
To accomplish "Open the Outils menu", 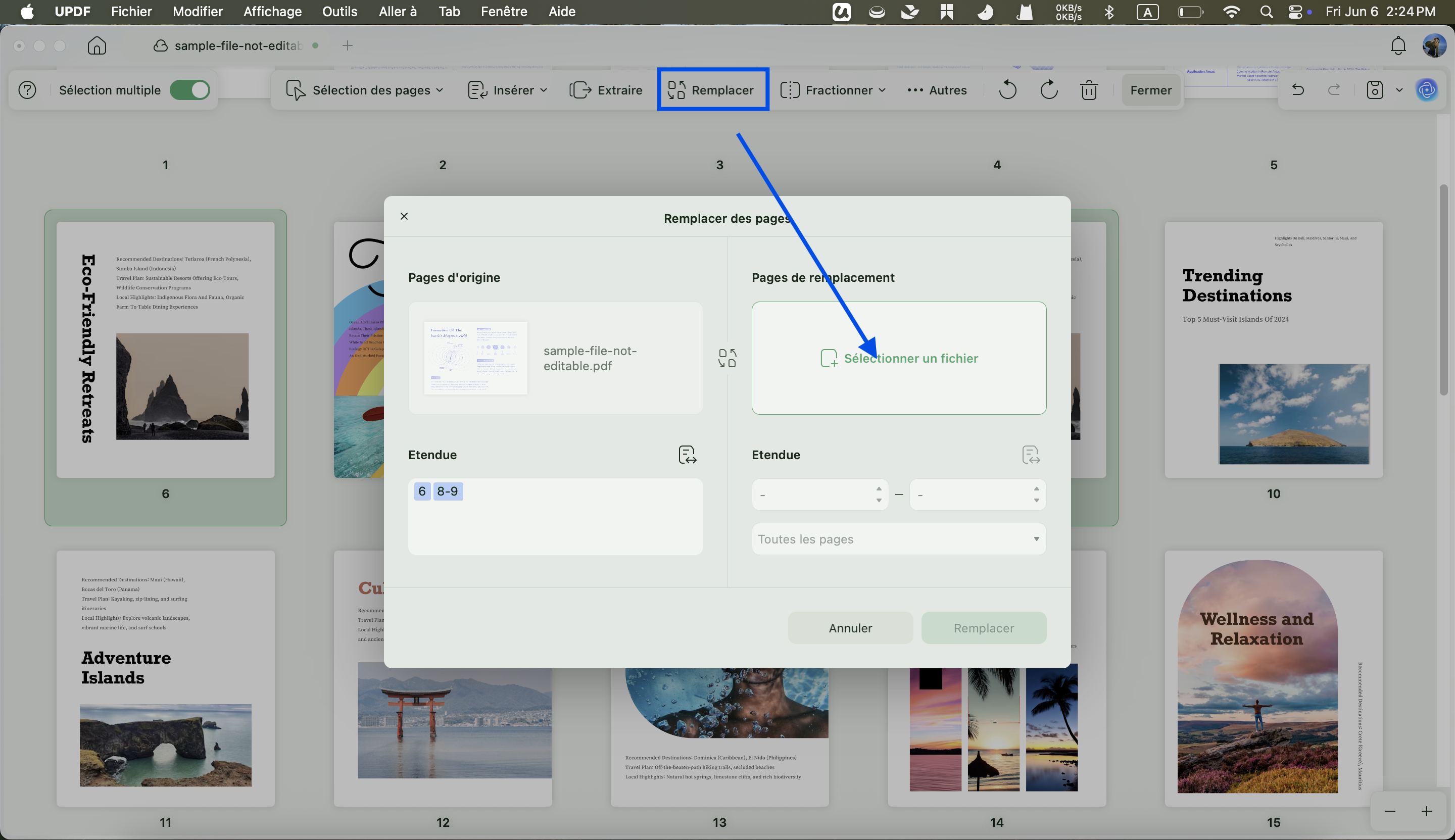I will pyautogui.click(x=340, y=12).
